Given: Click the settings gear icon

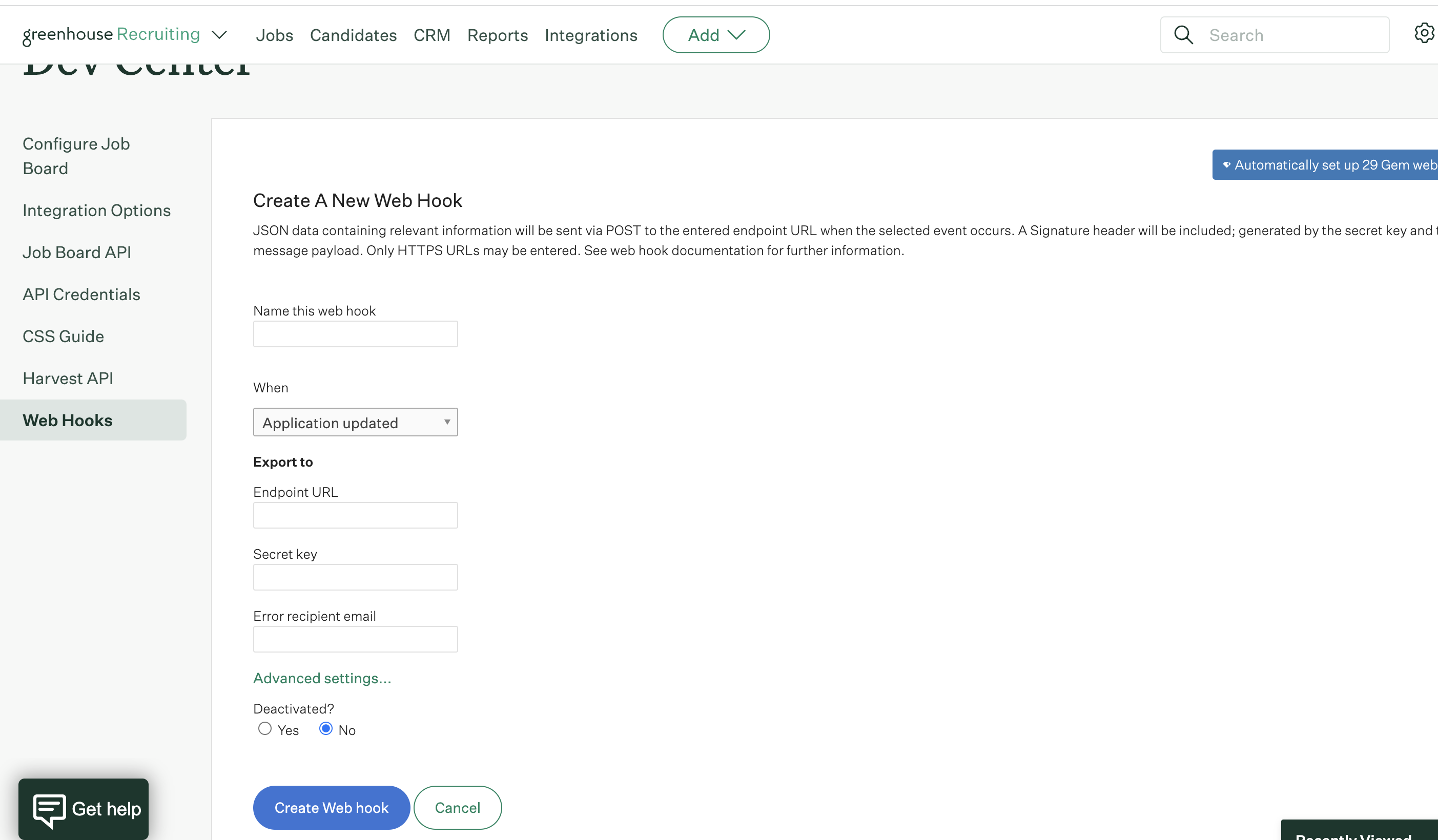Looking at the screenshot, I should (x=1424, y=33).
